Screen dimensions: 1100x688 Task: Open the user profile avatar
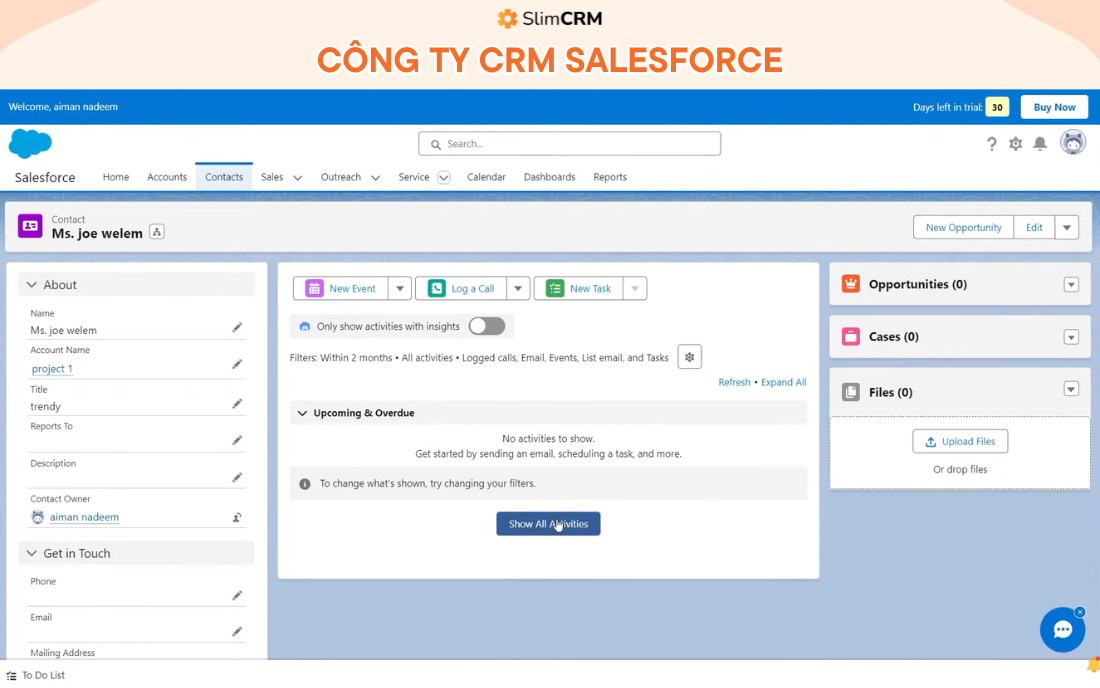coord(1072,142)
